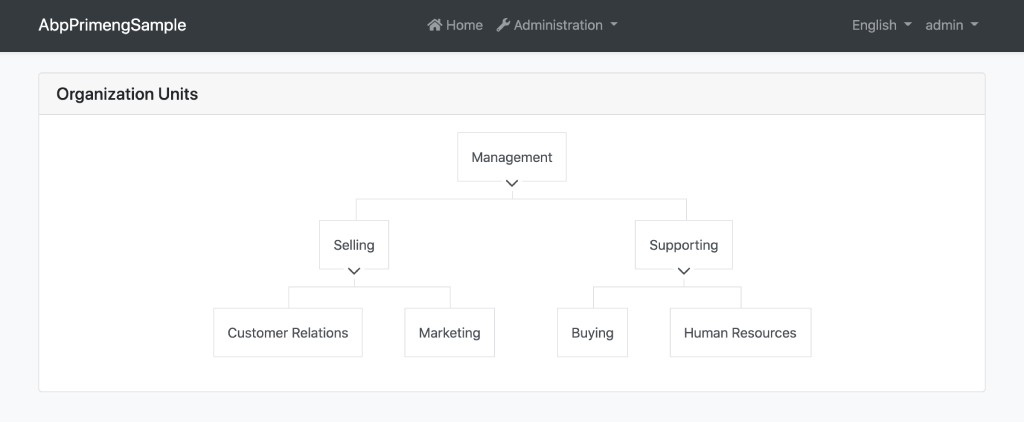Select the Management organization unit

(512, 157)
